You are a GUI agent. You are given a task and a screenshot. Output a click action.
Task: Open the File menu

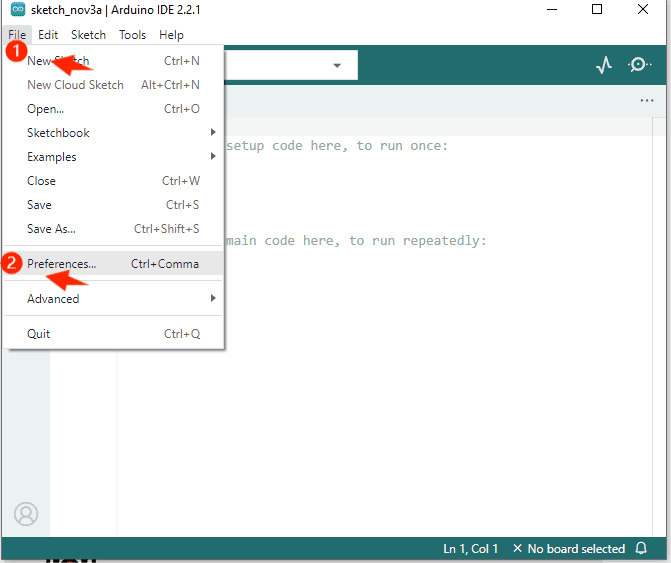click(x=17, y=35)
